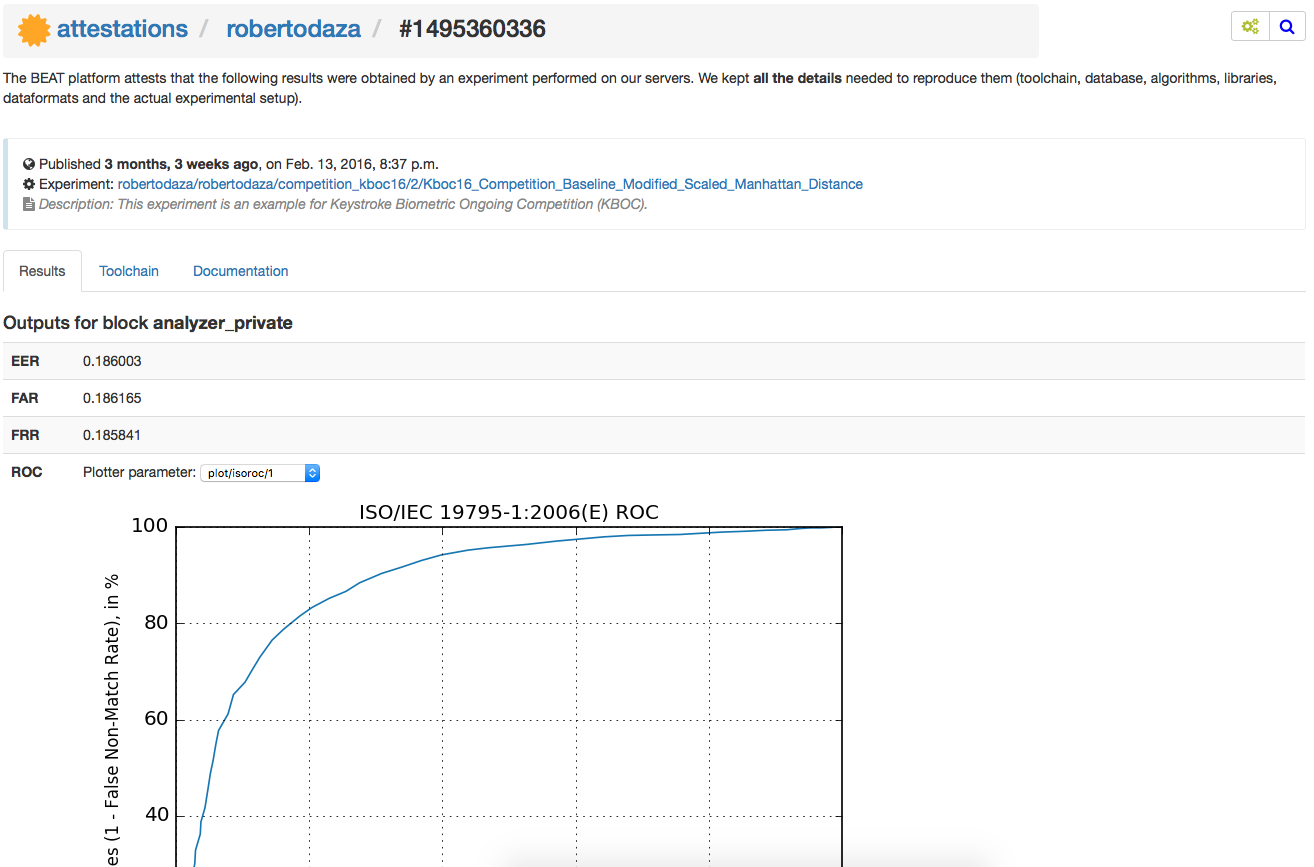Click the FRR row label

point(25,435)
